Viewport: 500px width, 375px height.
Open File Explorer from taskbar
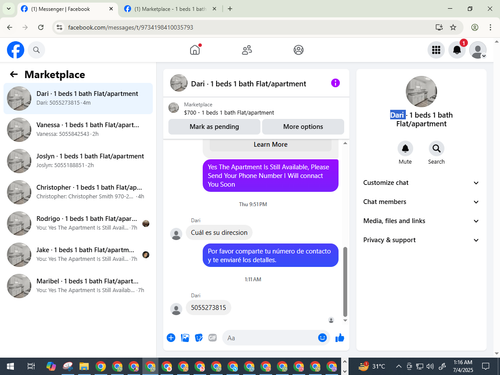84,367
